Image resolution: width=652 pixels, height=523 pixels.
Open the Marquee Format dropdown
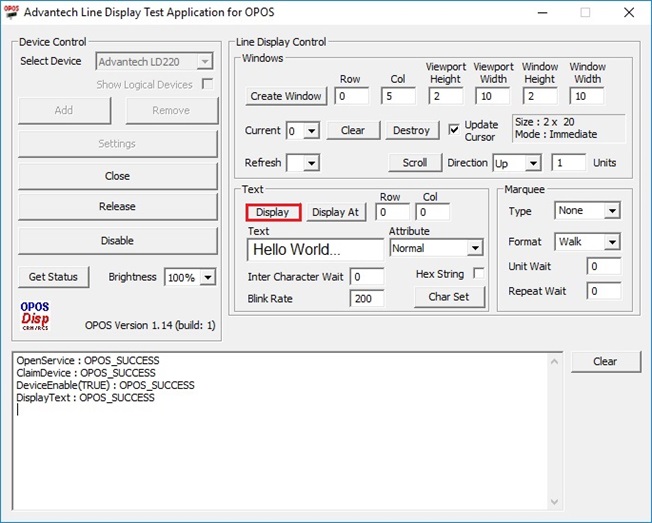click(x=611, y=242)
